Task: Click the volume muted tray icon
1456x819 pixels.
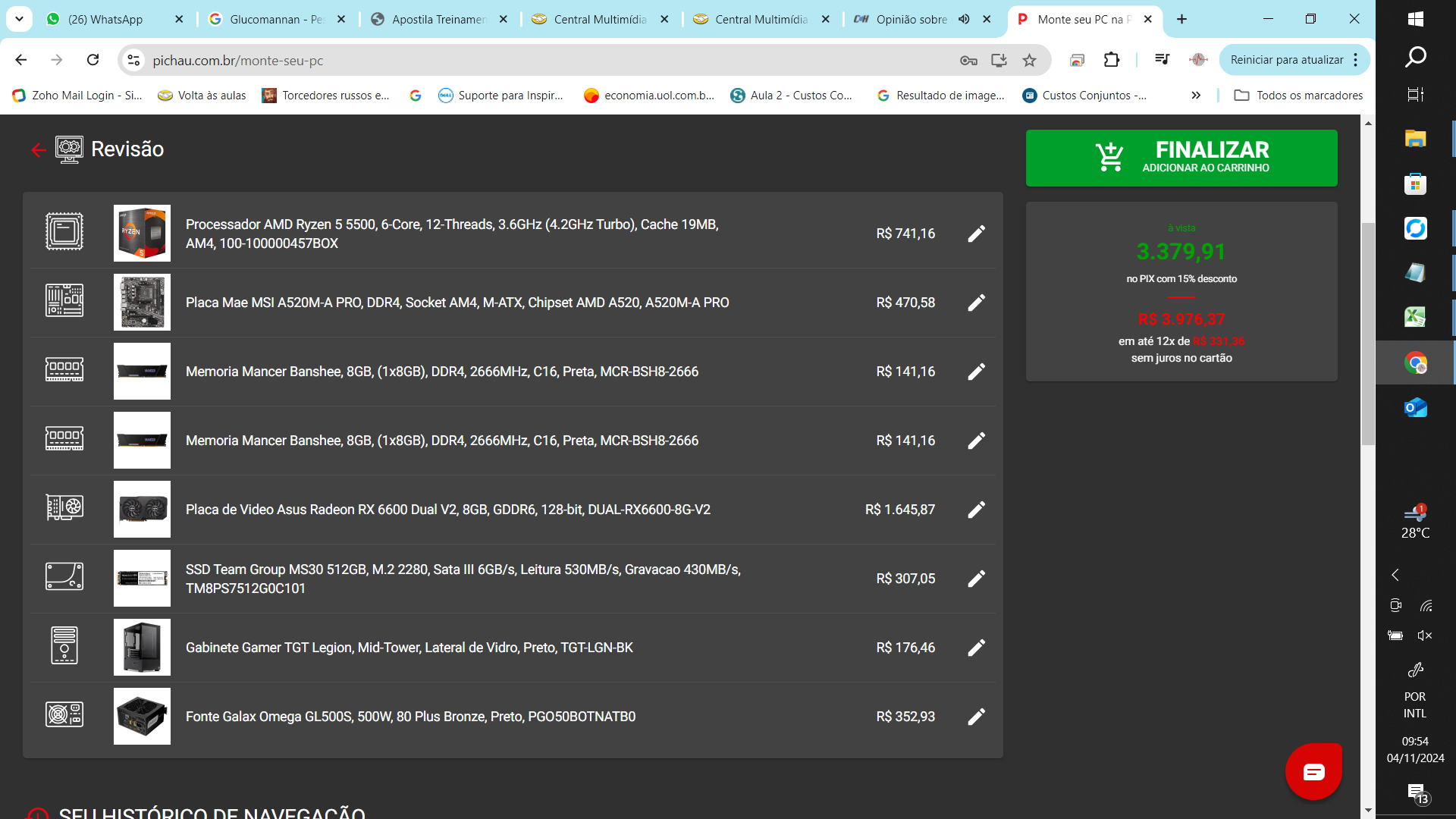Action: (1424, 635)
